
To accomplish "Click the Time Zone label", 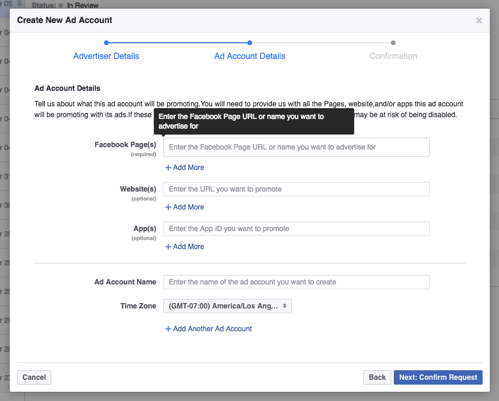I will click(x=138, y=306).
